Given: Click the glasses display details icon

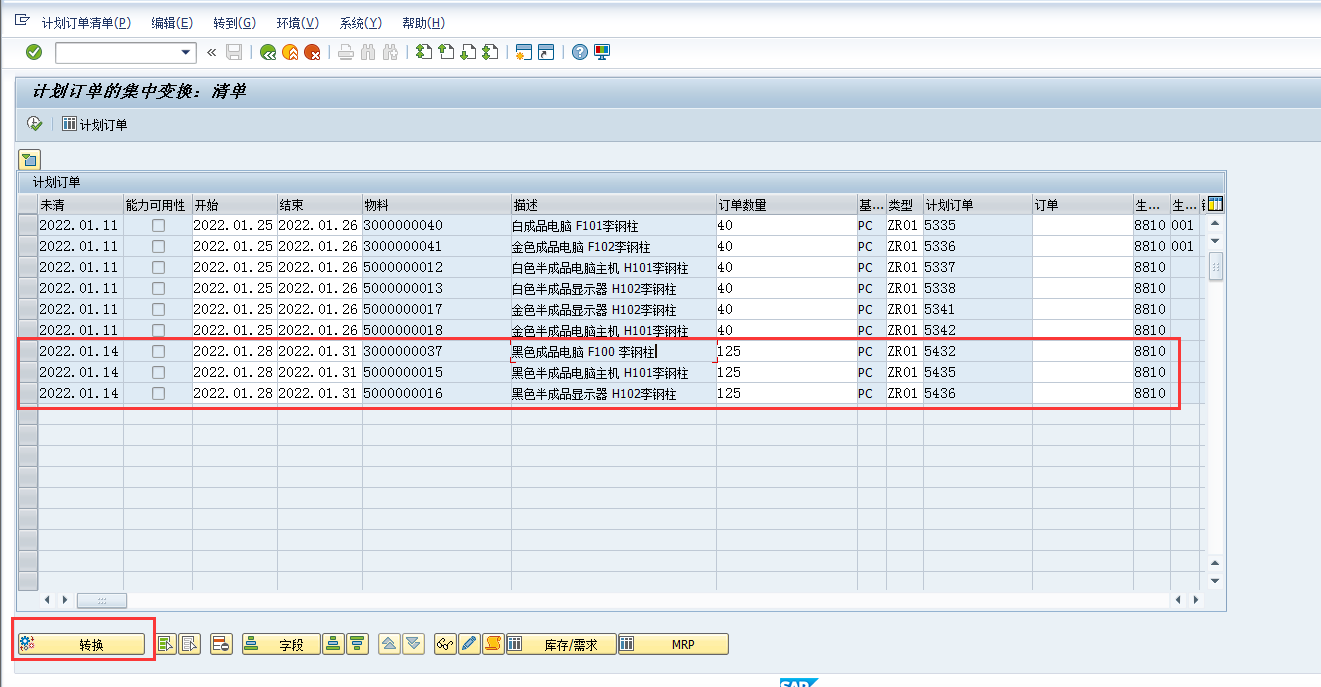Looking at the screenshot, I should click(445, 644).
